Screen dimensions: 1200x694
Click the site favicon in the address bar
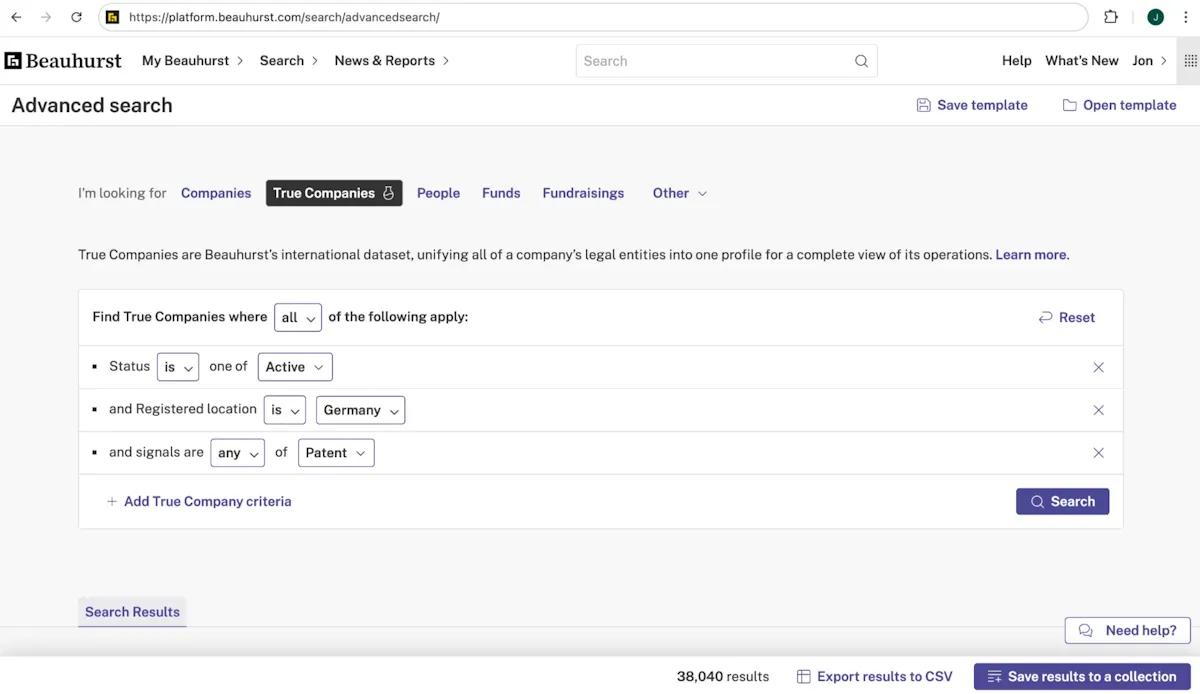(113, 17)
